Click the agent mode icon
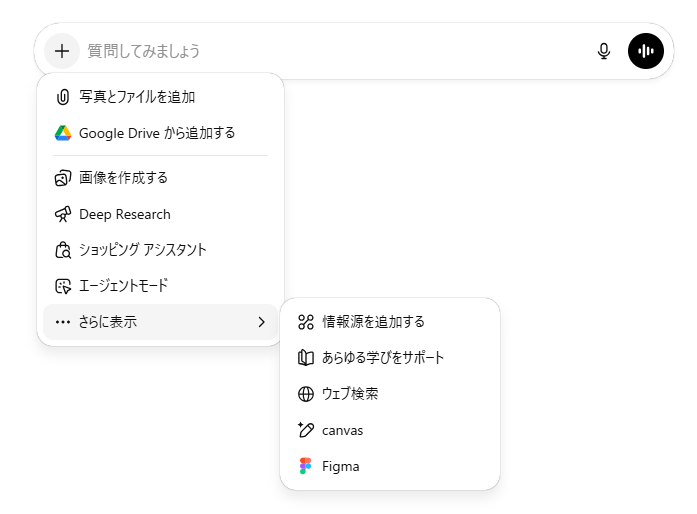 point(63,286)
